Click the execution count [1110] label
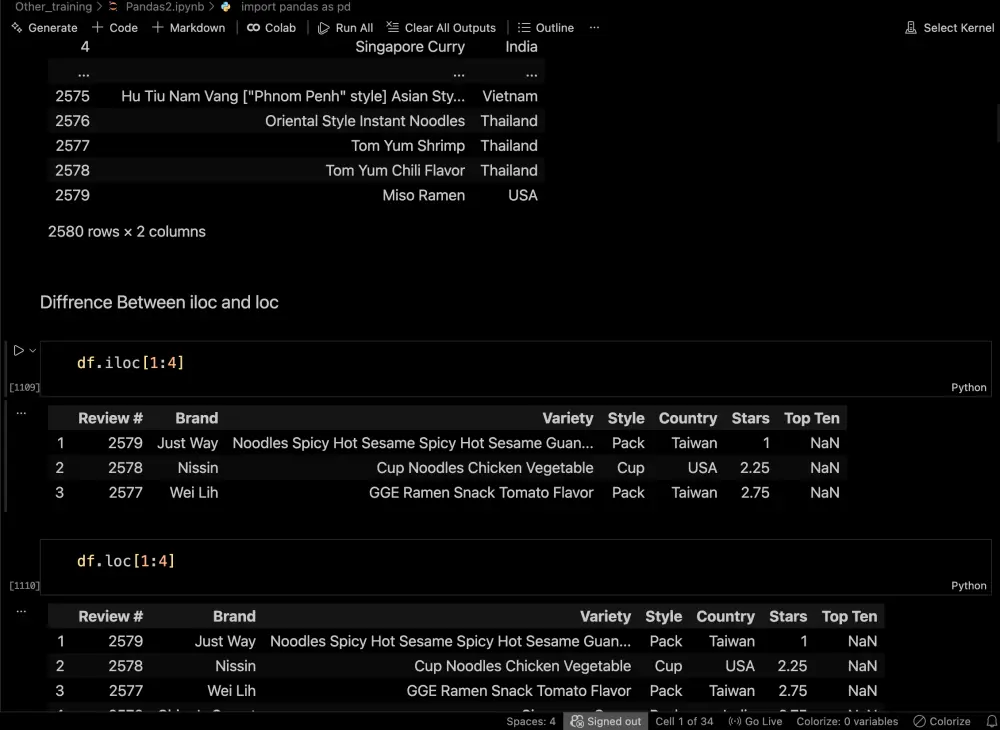Screen dimensions: 1000x730 pos(24,585)
